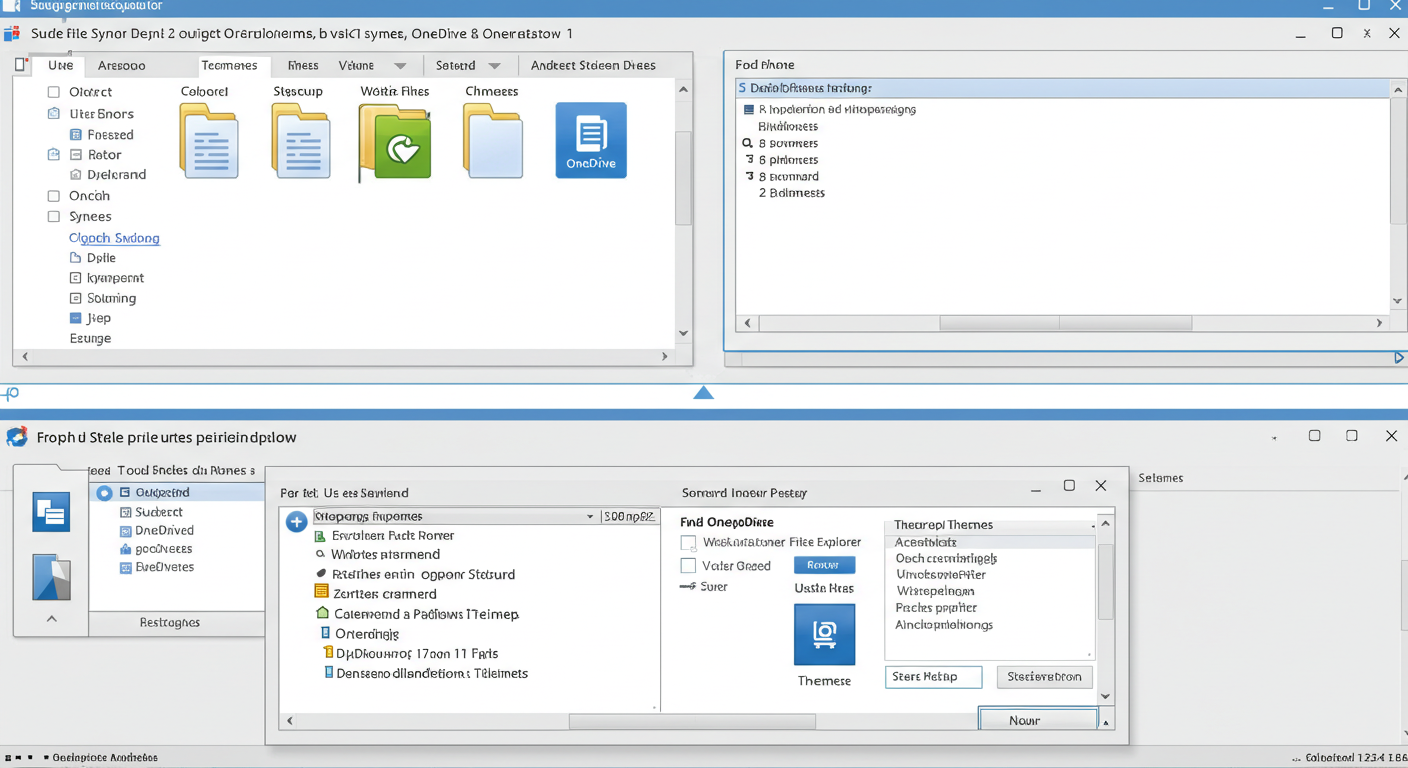Viewport: 1408px width, 768px height.
Task: Click the magnifier search icon next to Sovmers
Action: [x=747, y=143]
